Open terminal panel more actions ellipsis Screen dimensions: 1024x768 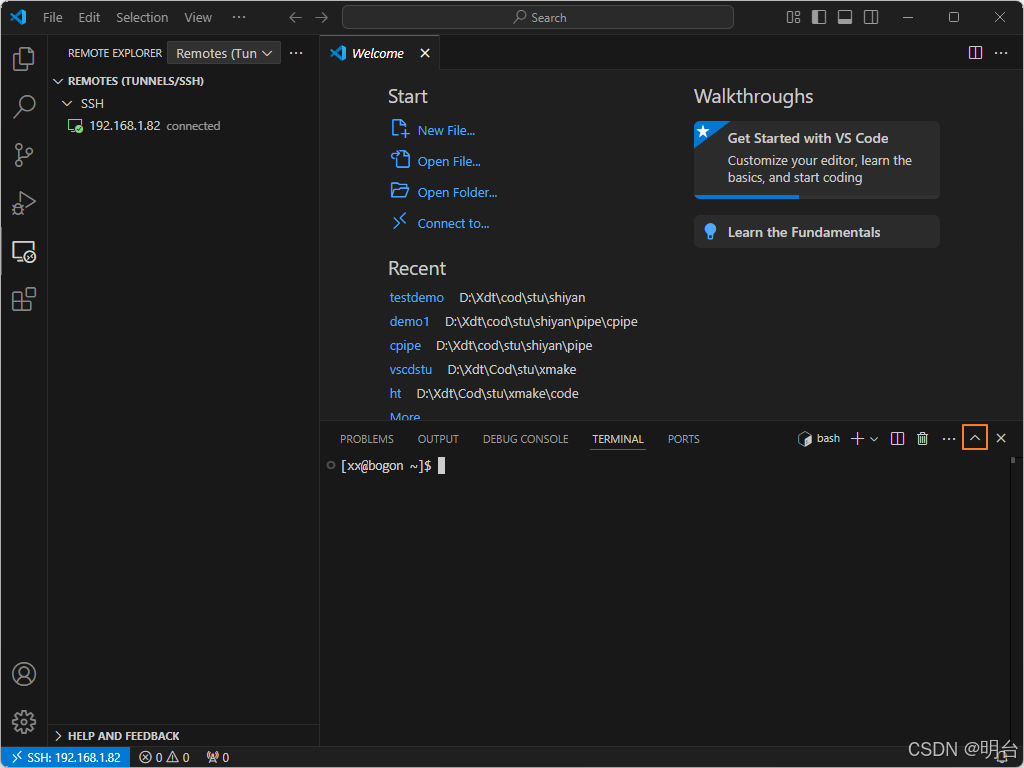click(x=949, y=439)
